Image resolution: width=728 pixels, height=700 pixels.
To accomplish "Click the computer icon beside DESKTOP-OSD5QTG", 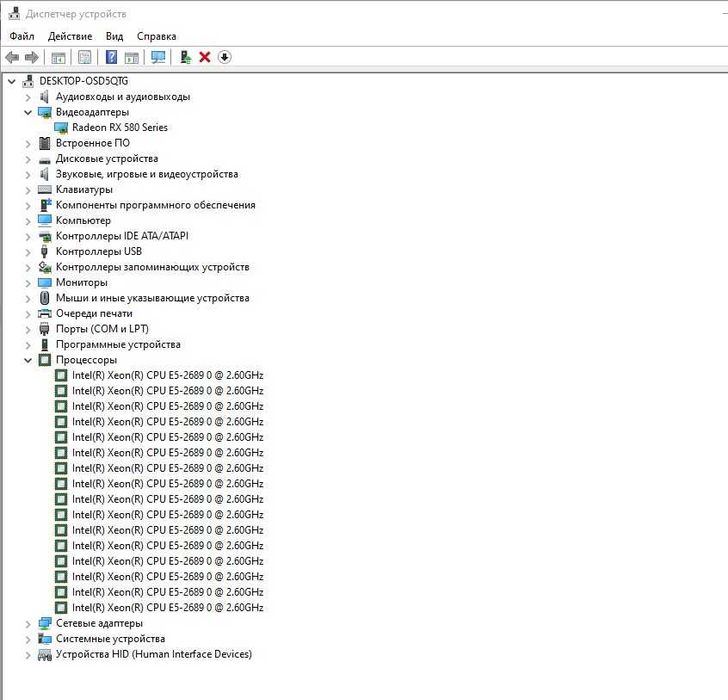I will [28, 81].
